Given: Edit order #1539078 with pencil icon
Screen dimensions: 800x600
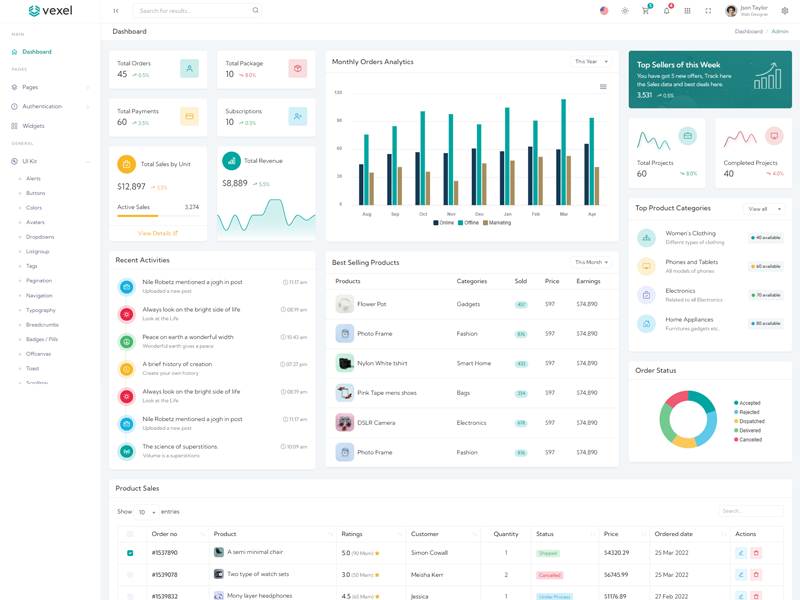Looking at the screenshot, I should tap(741, 575).
